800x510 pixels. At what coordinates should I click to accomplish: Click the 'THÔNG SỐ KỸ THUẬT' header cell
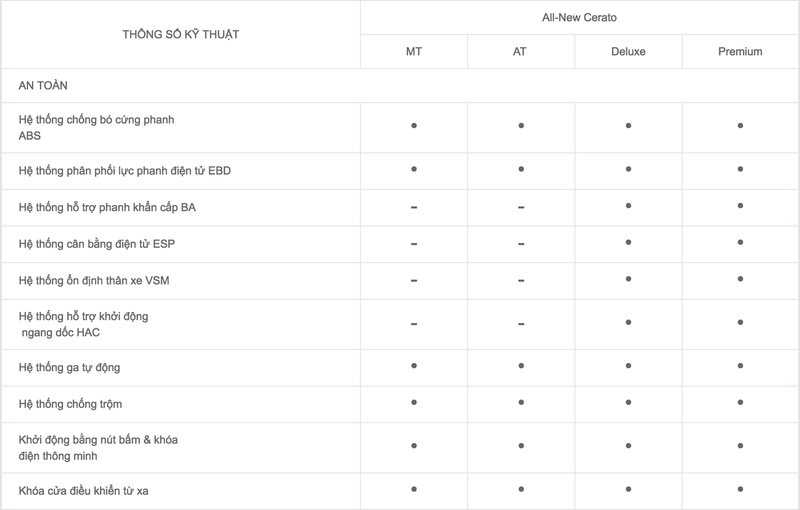[x=181, y=34]
